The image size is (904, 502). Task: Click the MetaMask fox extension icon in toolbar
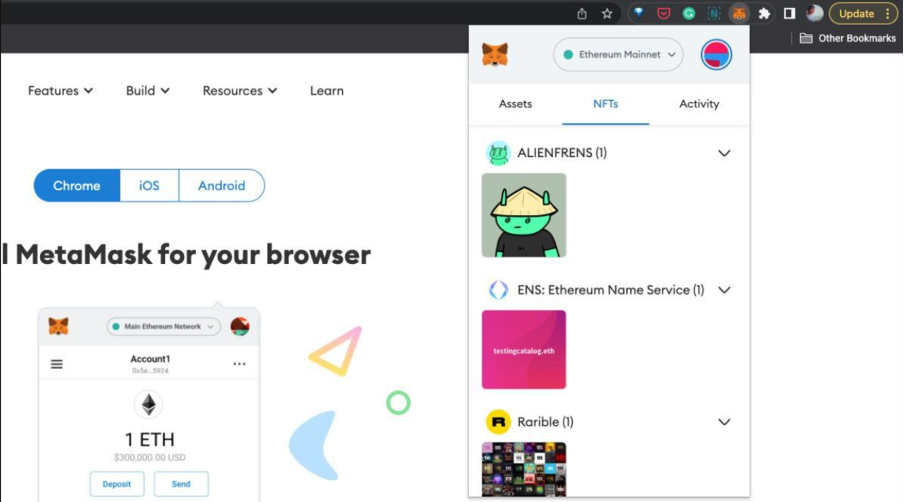[x=739, y=13]
